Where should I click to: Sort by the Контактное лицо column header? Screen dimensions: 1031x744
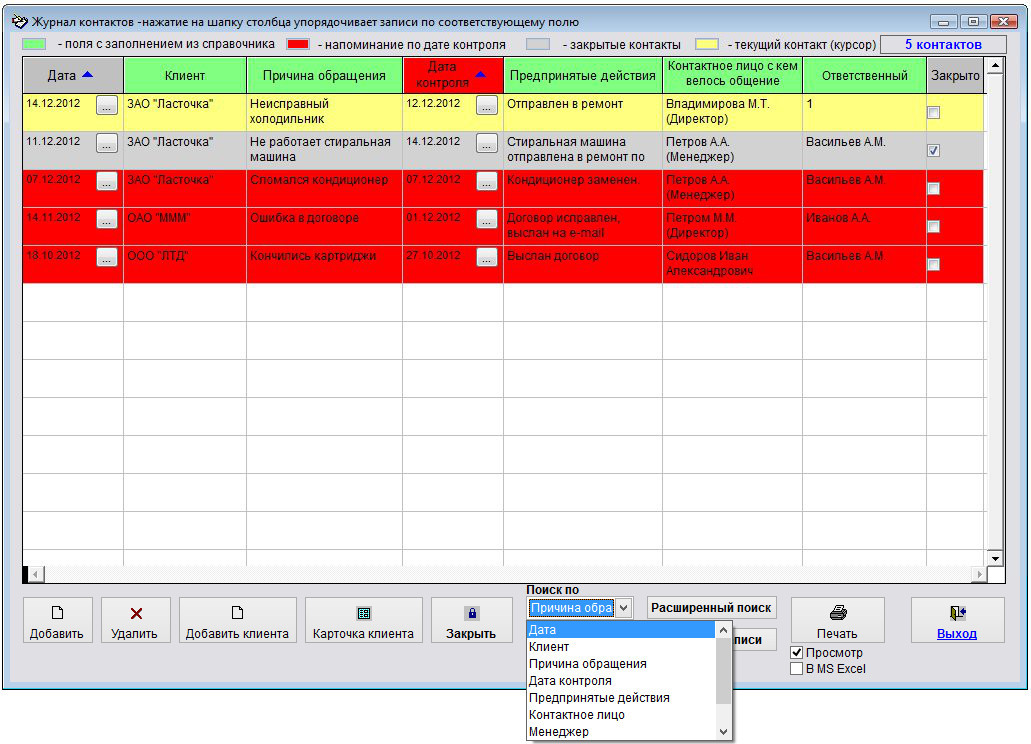(732, 76)
